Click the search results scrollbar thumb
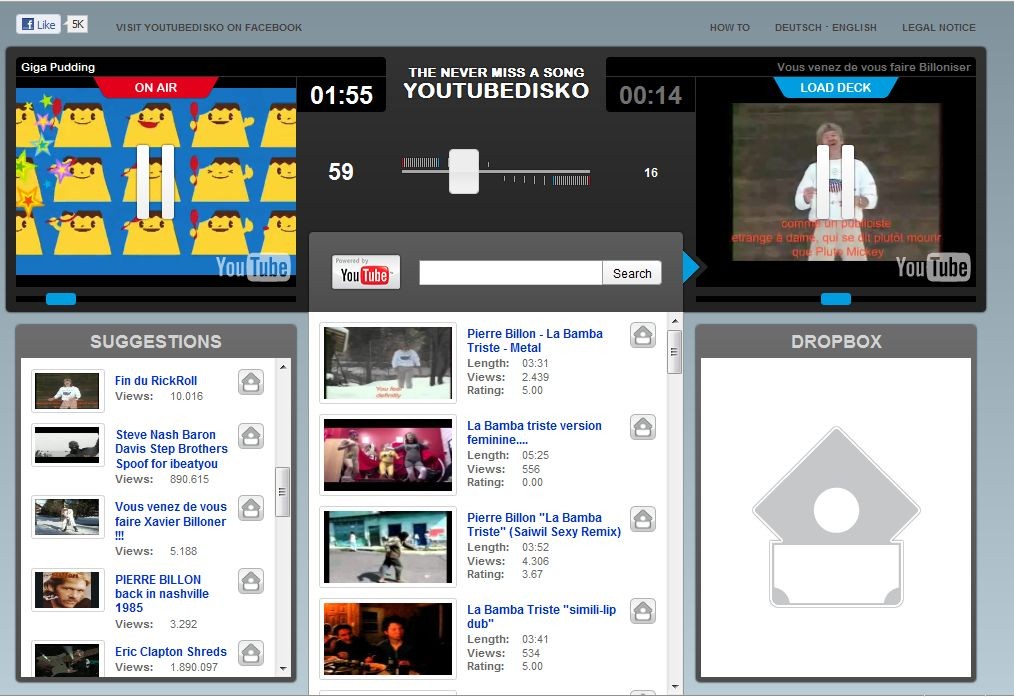 click(674, 352)
